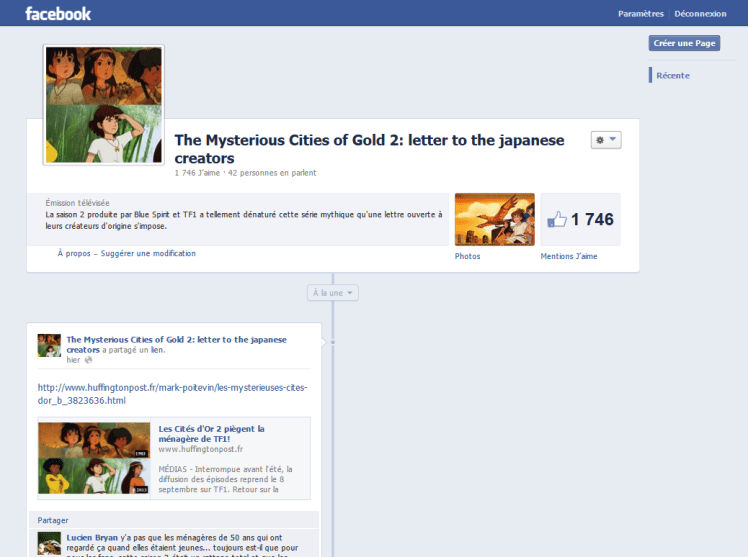Screen dimensions: 748x557
Task: Click Lucien Bryan's avatar in the comments
Action: (49, 543)
